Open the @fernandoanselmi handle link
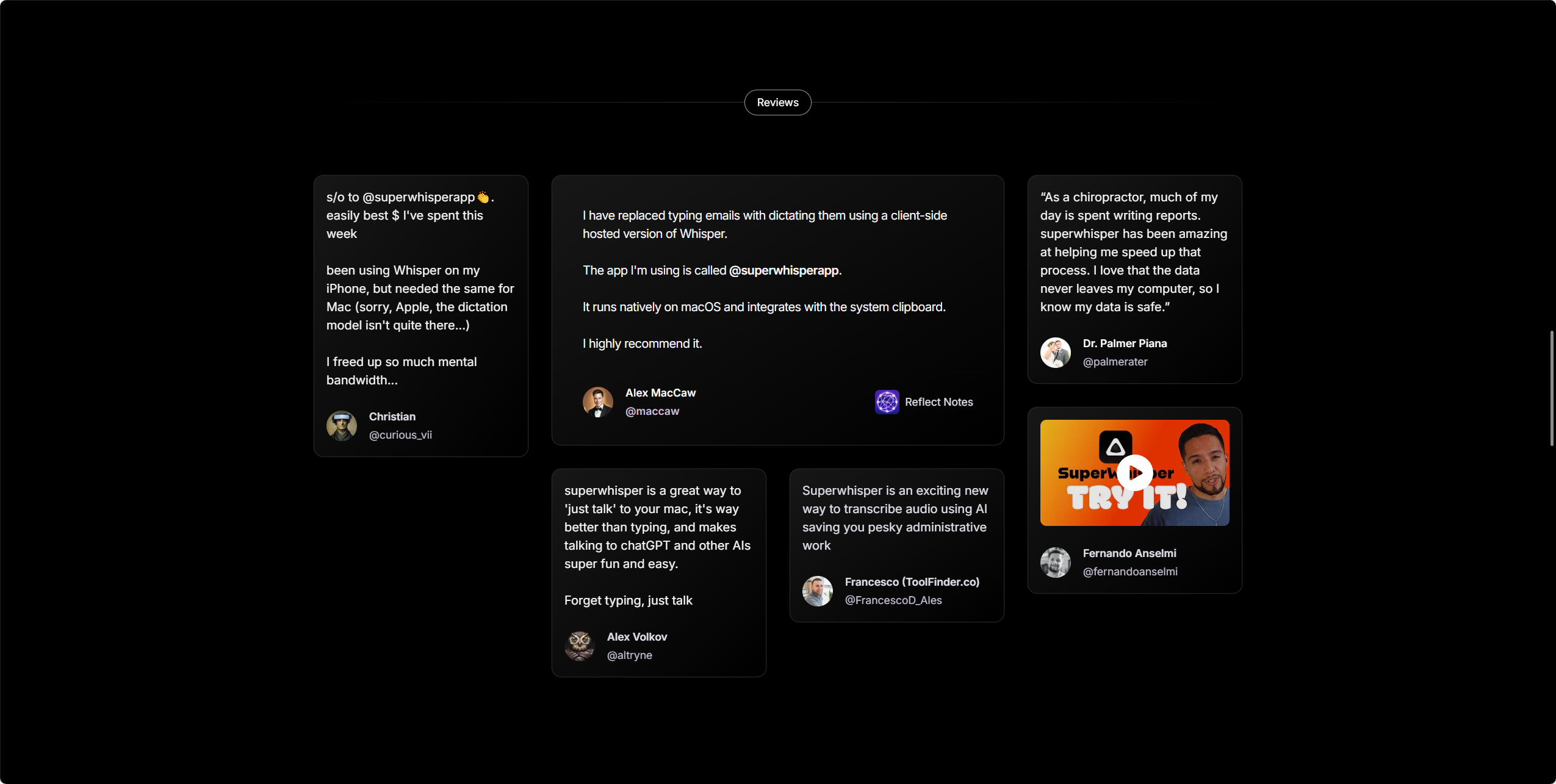 pyautogui.click(x=1130, y=572)
